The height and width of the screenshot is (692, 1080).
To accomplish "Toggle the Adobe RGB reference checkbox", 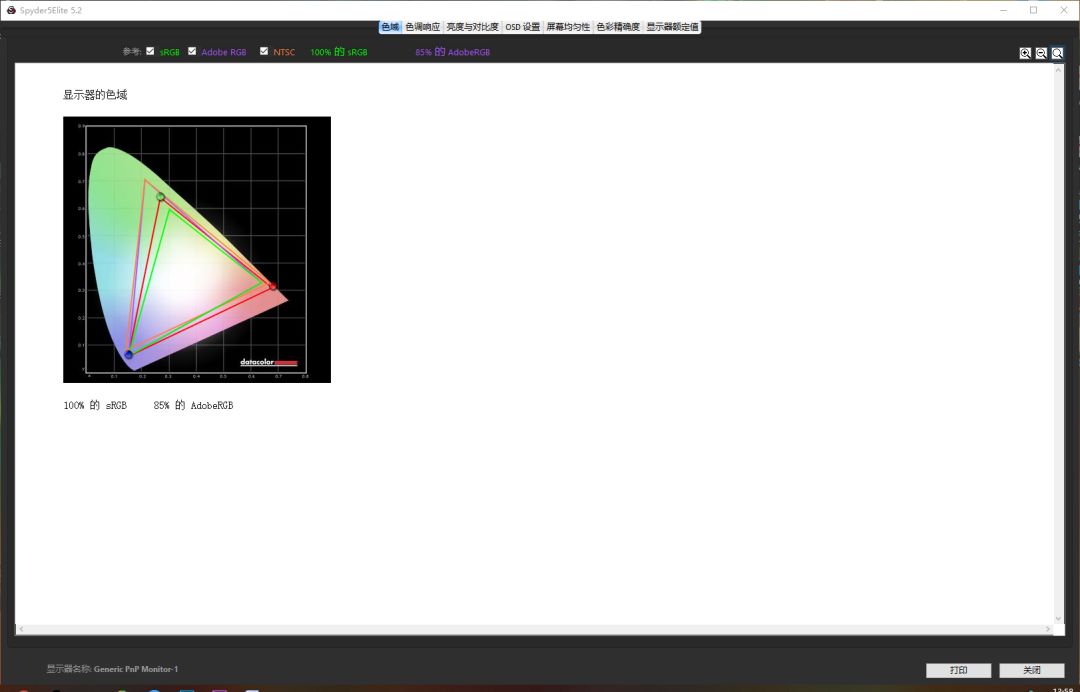I will tap(192, 51).
